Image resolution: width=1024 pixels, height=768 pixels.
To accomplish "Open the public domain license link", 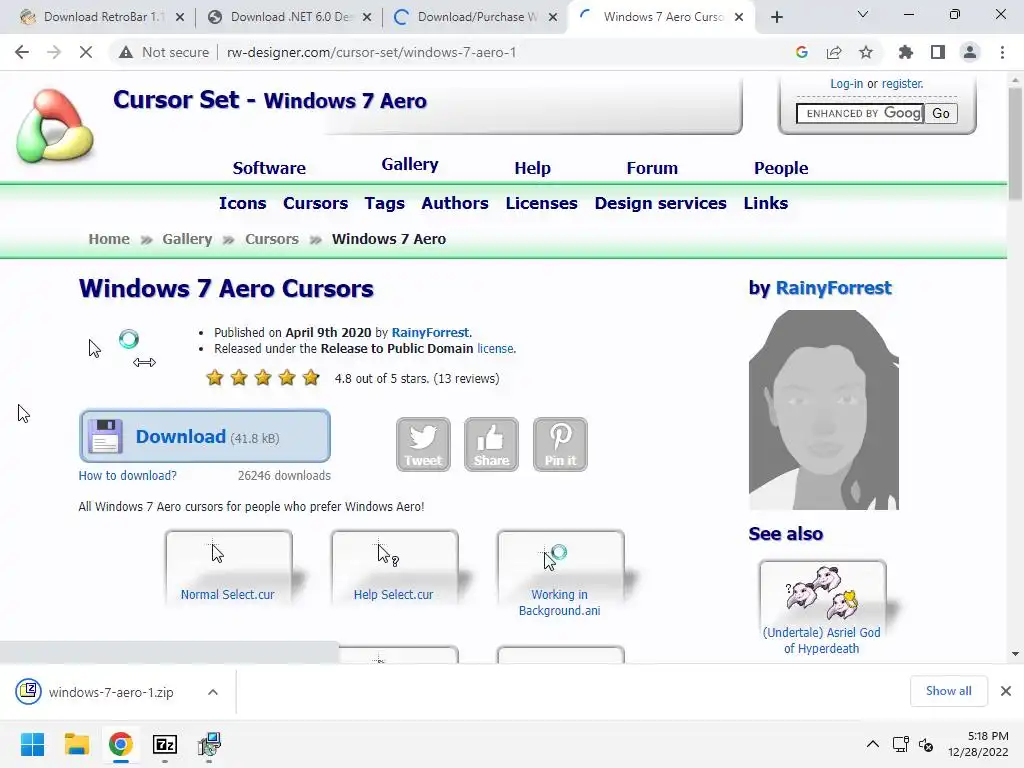I will [495, 349].
